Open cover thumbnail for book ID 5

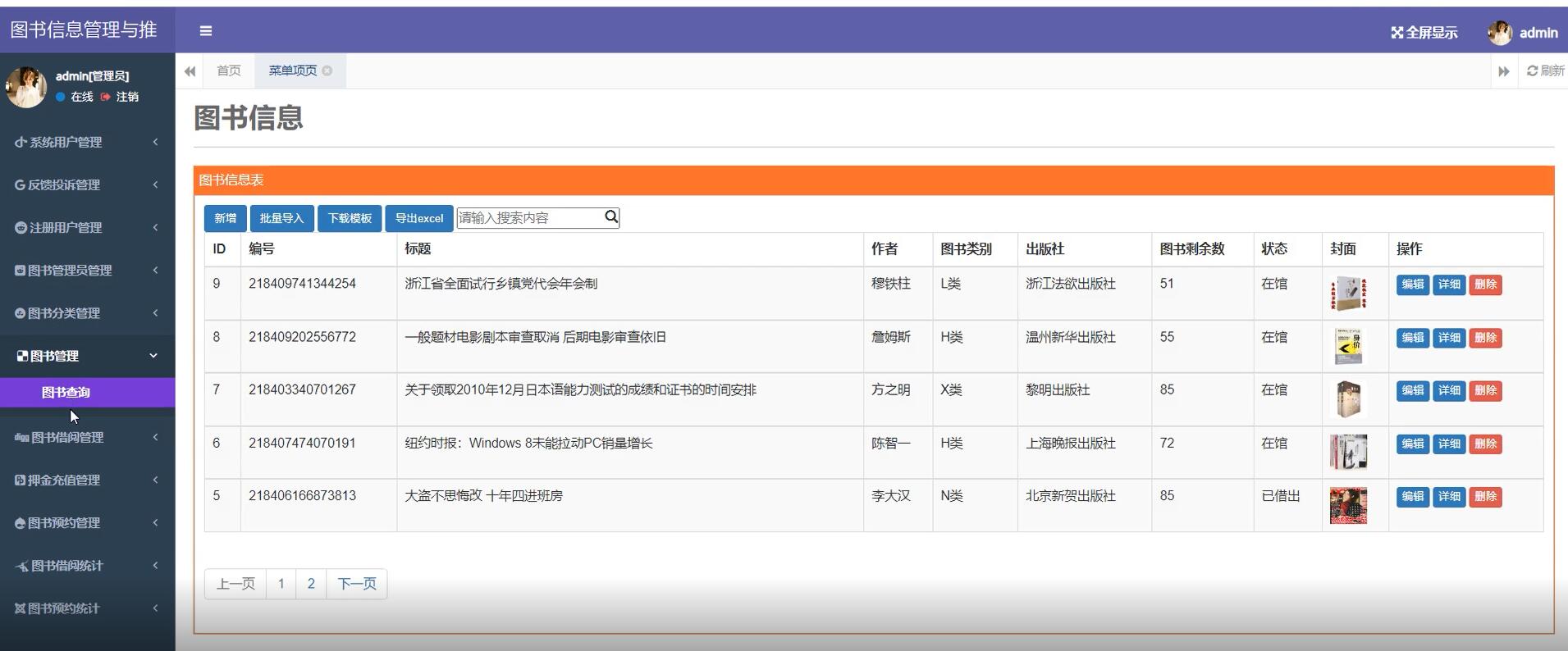click(x=1348, y=506)
